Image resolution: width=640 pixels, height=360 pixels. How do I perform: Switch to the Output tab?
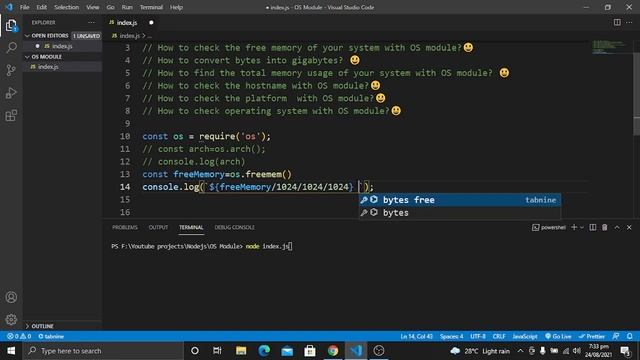158,227
